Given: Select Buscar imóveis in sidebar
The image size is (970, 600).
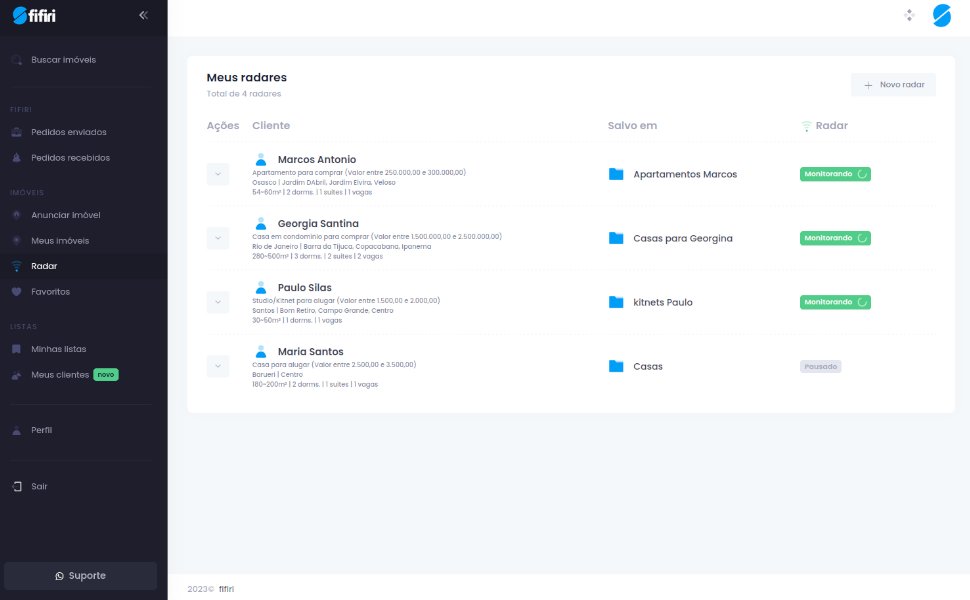Looking at the screenshot, I should tap(63, 60).
